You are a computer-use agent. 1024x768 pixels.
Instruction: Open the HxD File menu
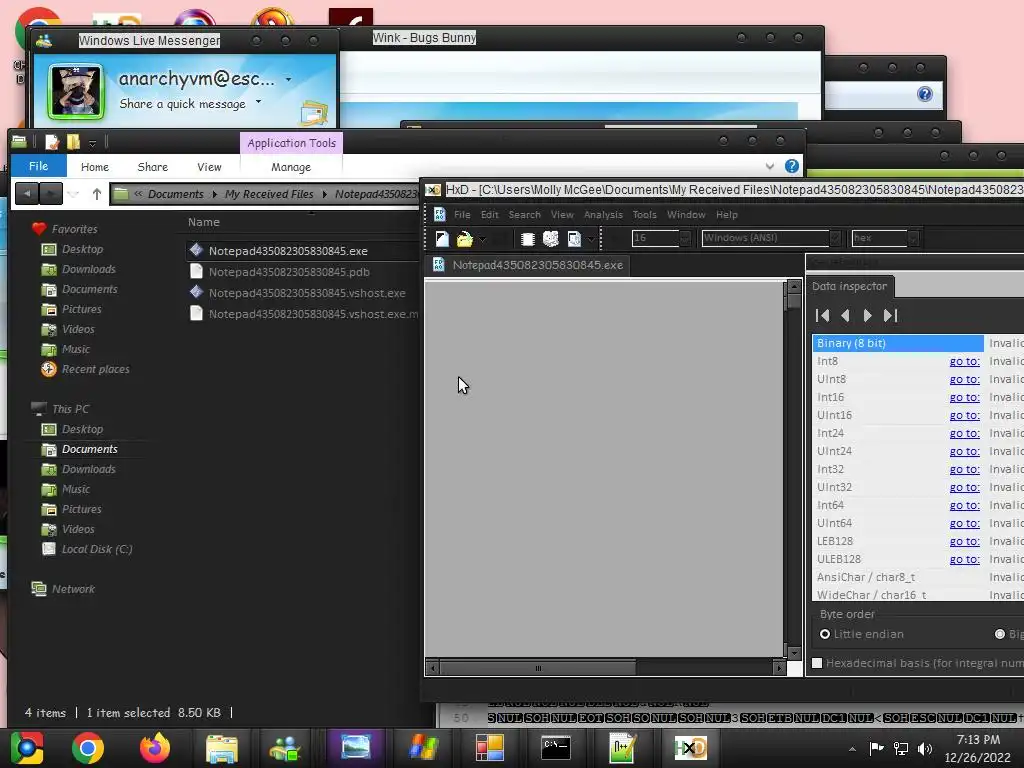(462, 214)
